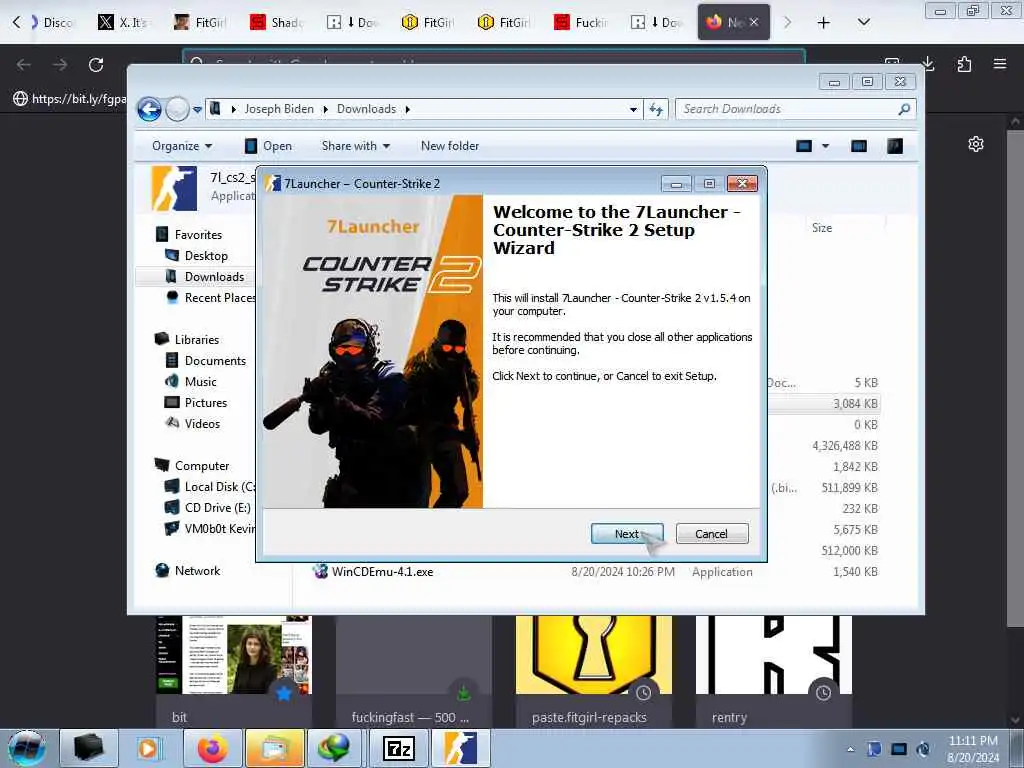Click the 4,326,488 KB file size cell
Image resolution: width=1024 pixels, height=768 pixels.
point(845,445)
